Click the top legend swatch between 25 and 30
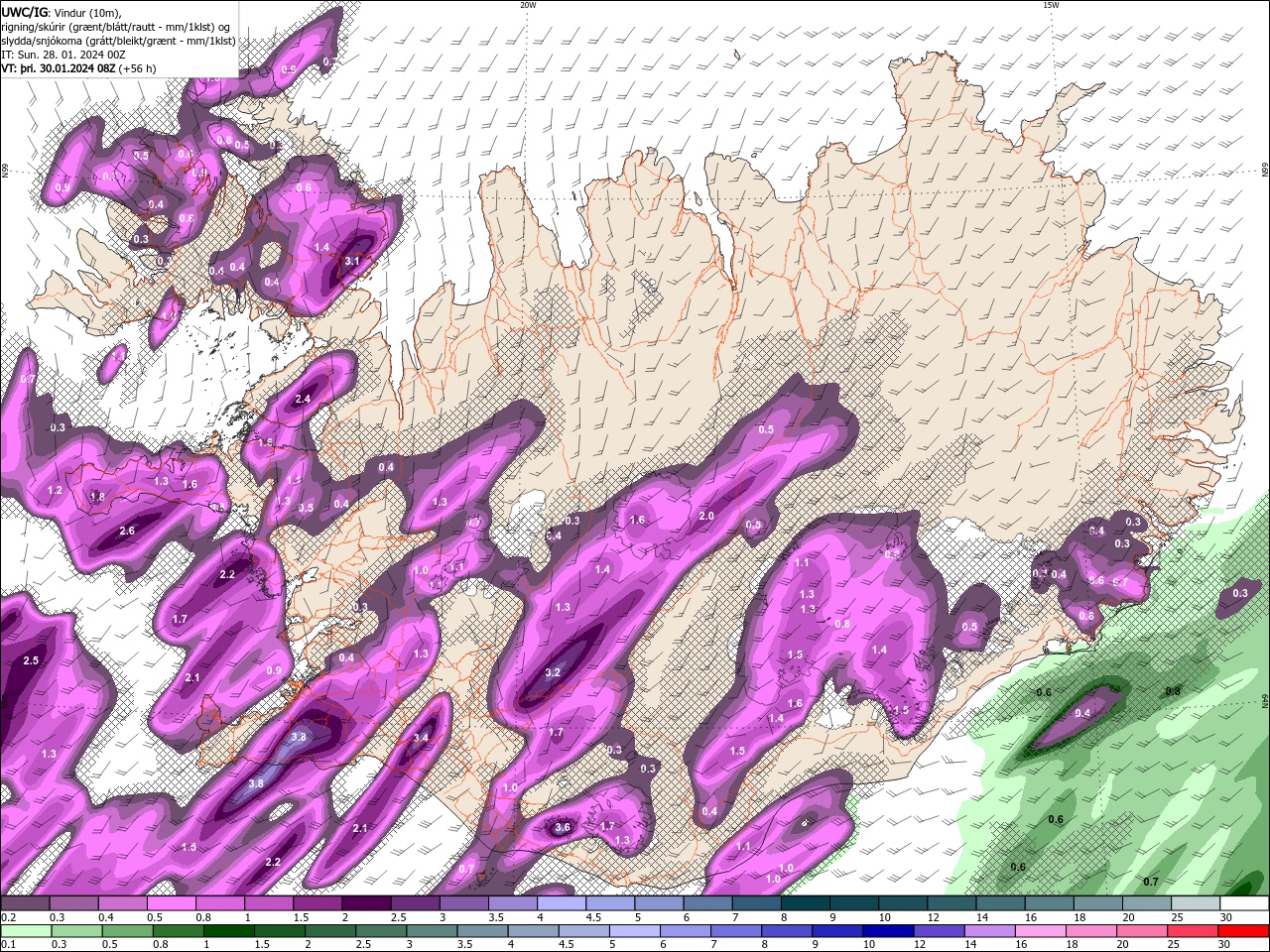The height and width of the screenshot is (952, 1270). pyautogui.click(x=1197, y=903)
